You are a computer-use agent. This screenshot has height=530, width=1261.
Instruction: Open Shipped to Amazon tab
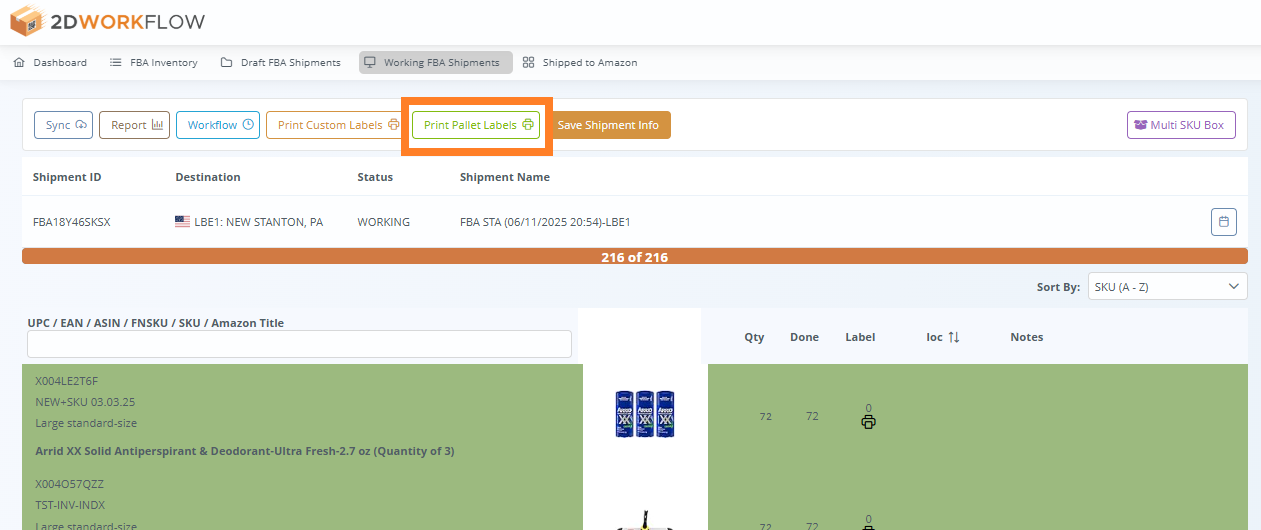pyautogui.click(x=580, y=62)
